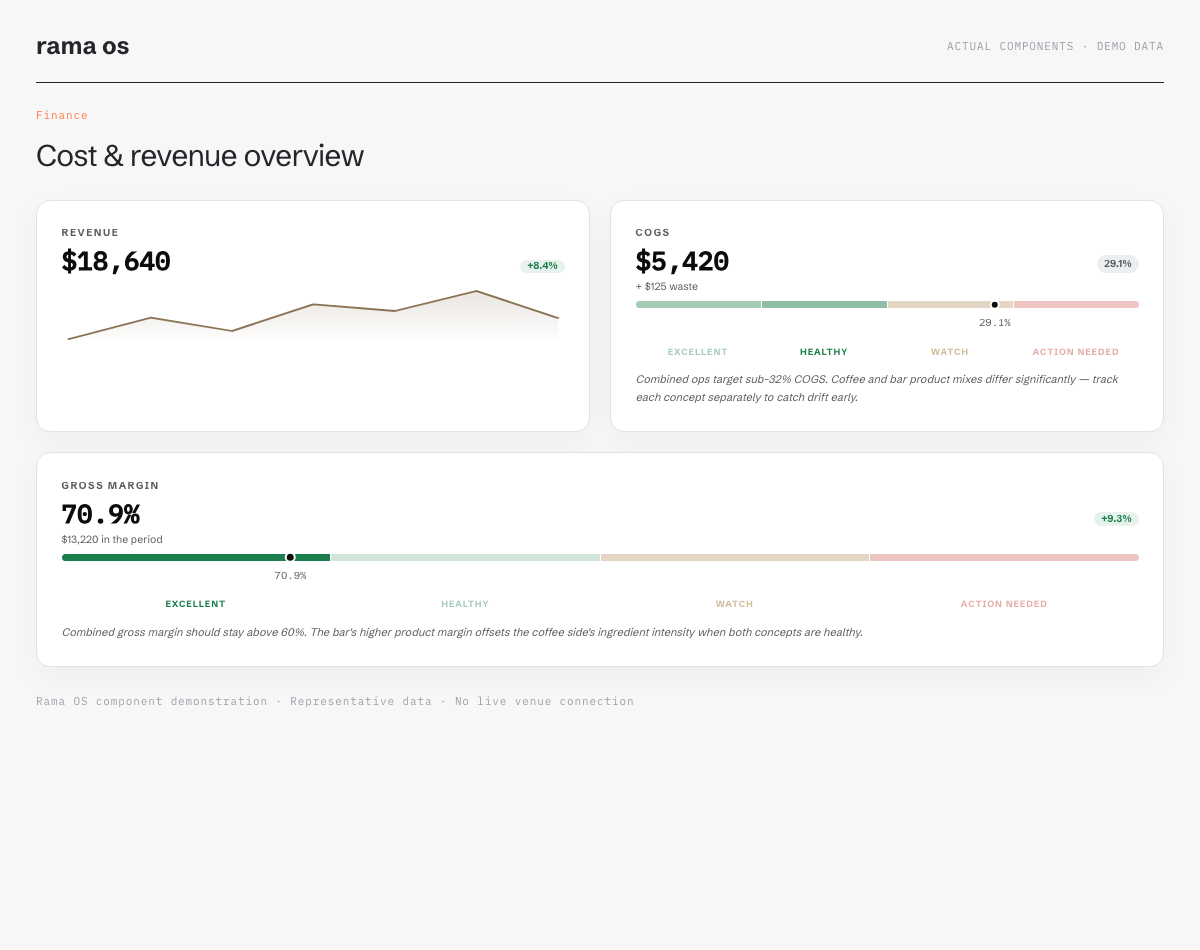Click the $5,420 COGS value

pos(682,262)
